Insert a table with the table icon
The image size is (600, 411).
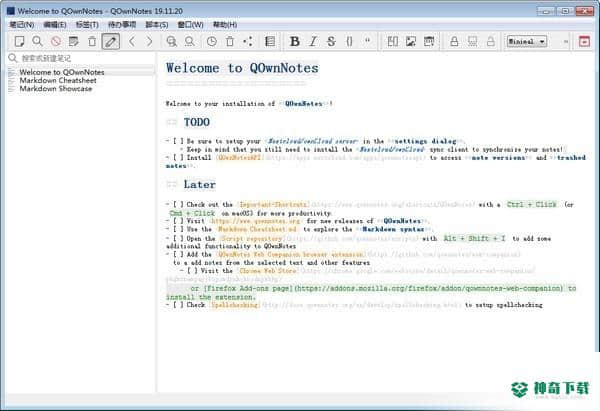point(429,41)
